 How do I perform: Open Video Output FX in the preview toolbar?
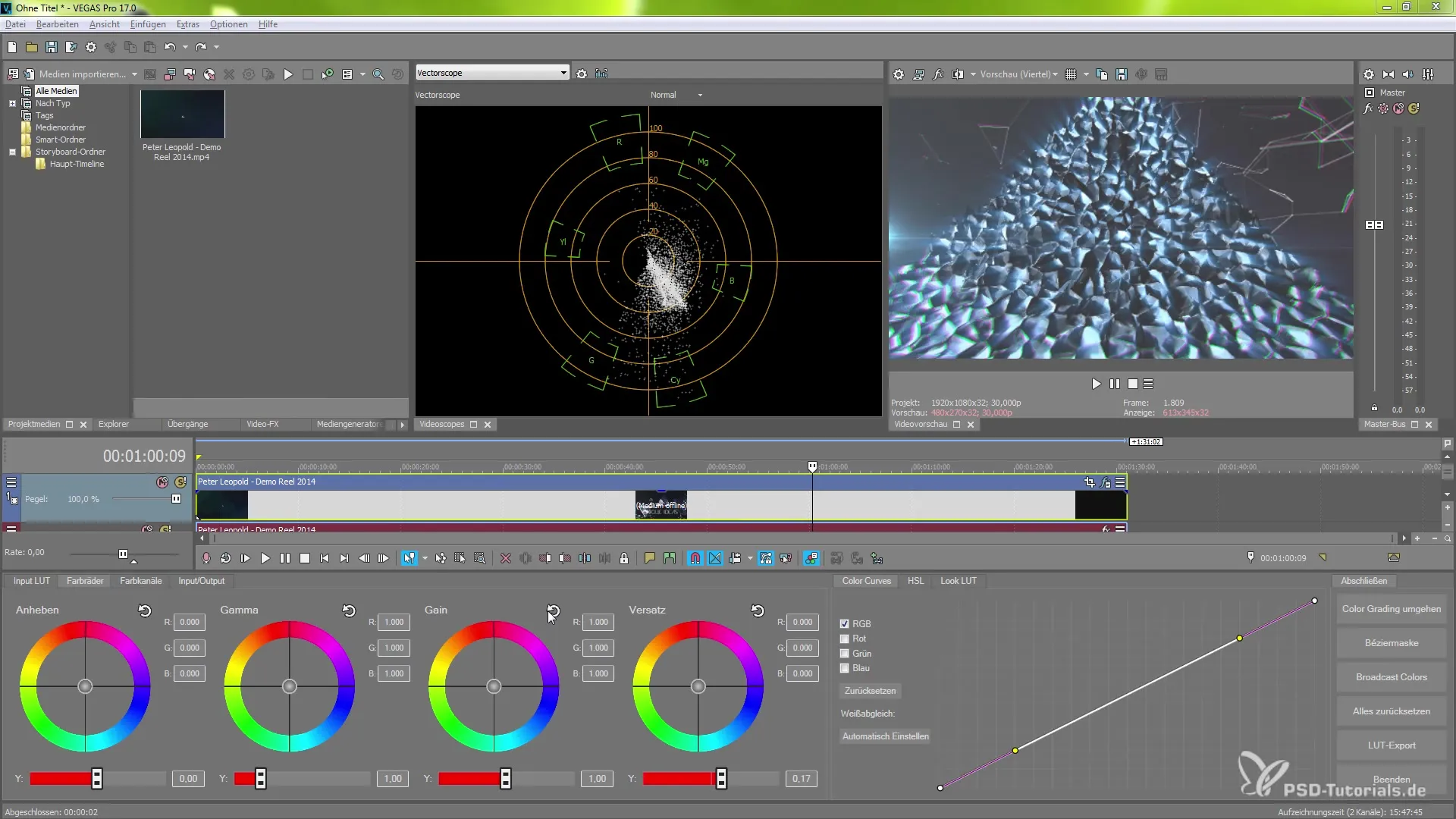click(938, 74)
